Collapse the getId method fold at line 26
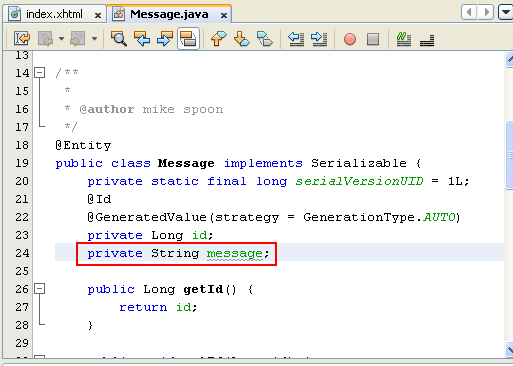 coord(40,289)
